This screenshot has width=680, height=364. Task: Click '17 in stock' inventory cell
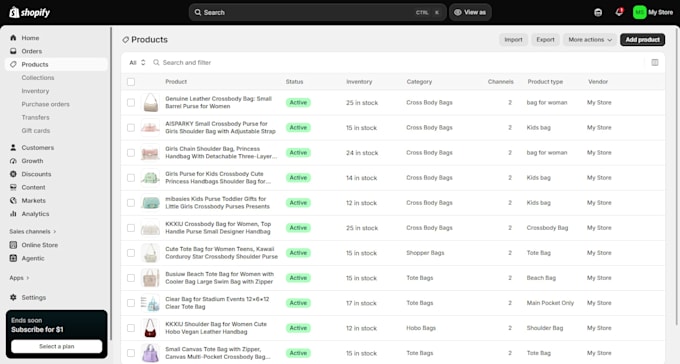click(361, 303)
